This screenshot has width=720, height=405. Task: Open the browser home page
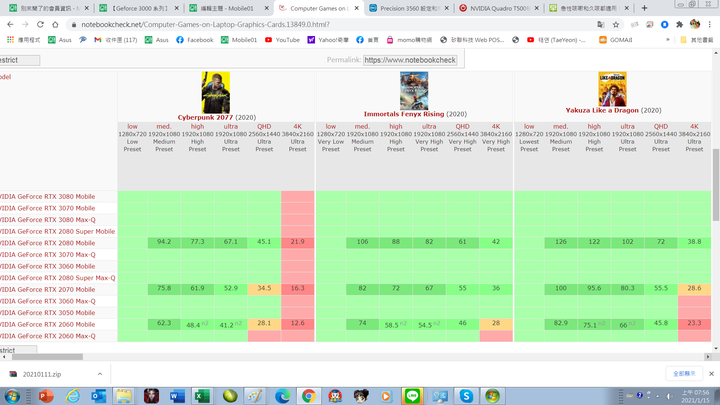[x=55, y=24]
